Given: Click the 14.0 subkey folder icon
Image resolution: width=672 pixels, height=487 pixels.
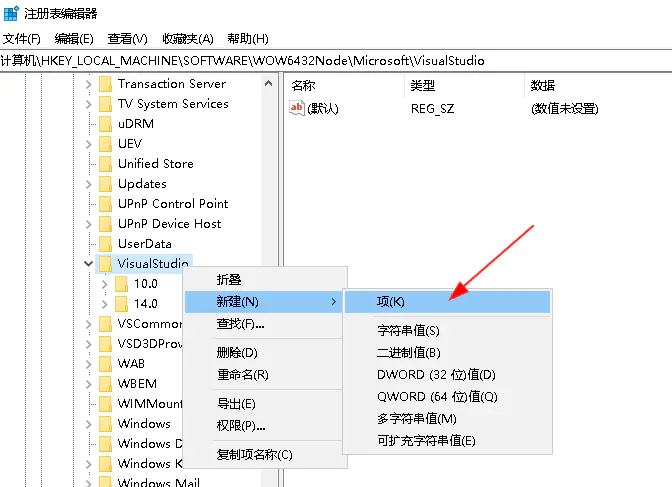Looking at the screenshot, I should (x=122, y=304).
